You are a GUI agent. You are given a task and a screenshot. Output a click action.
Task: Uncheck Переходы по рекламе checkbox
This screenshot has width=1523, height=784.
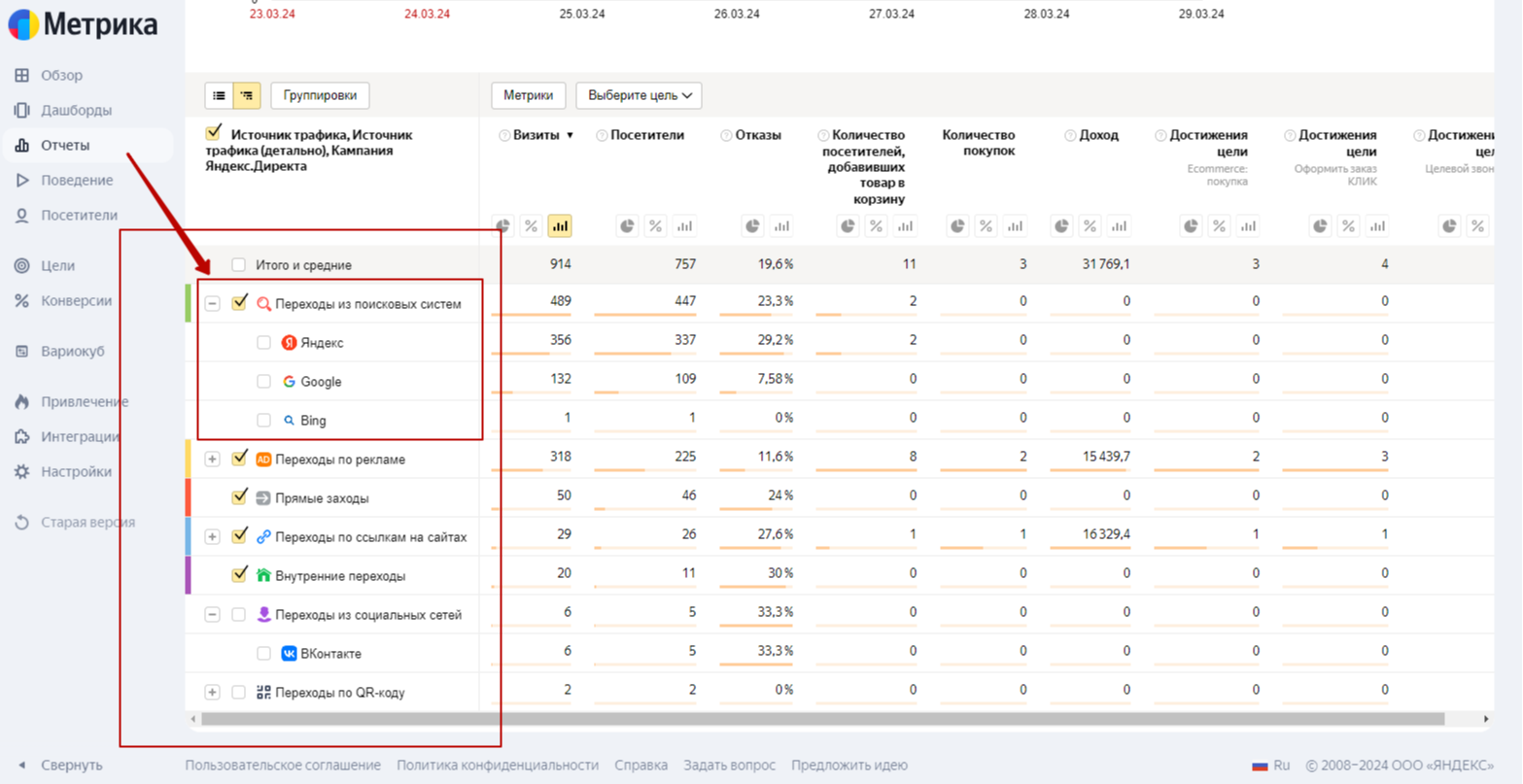(239, 459)
